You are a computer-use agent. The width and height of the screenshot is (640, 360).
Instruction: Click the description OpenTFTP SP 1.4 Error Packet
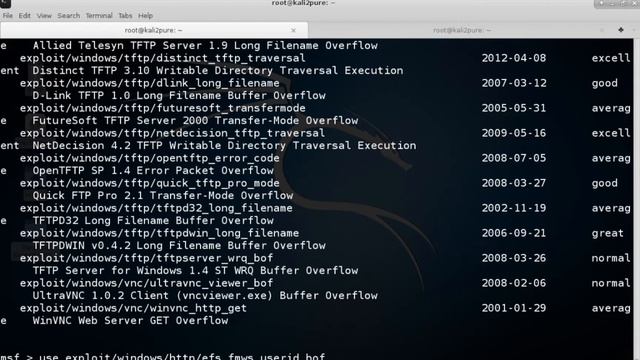tap(153, 171)
